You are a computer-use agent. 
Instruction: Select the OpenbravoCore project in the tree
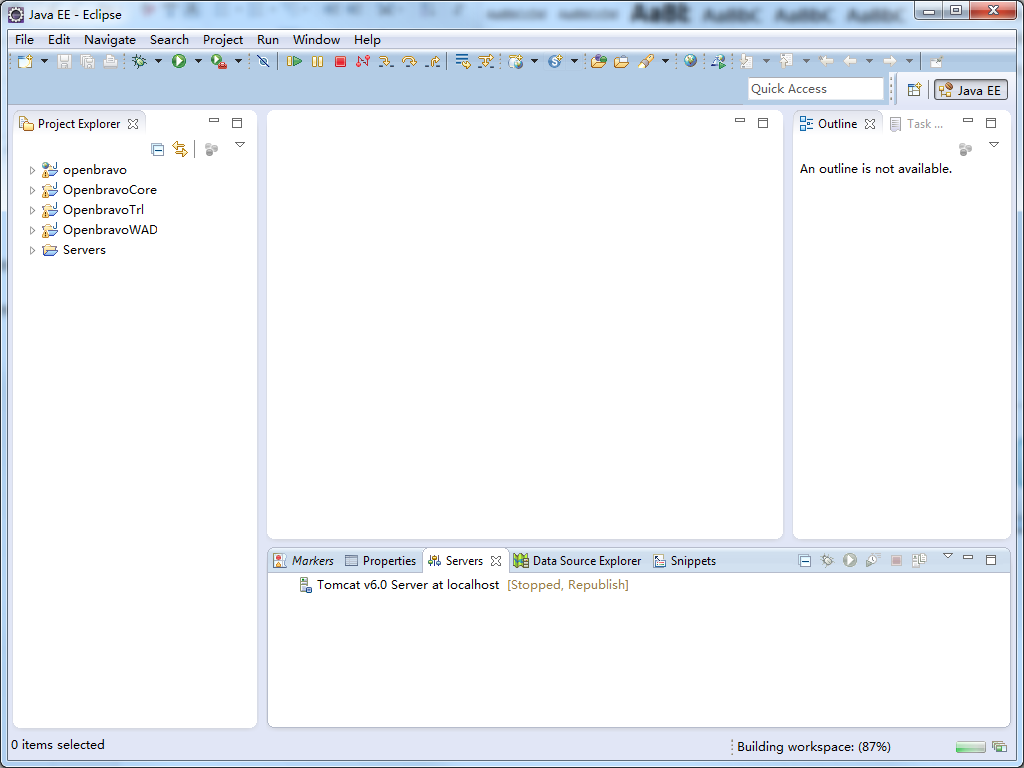[x=110, y=190]
